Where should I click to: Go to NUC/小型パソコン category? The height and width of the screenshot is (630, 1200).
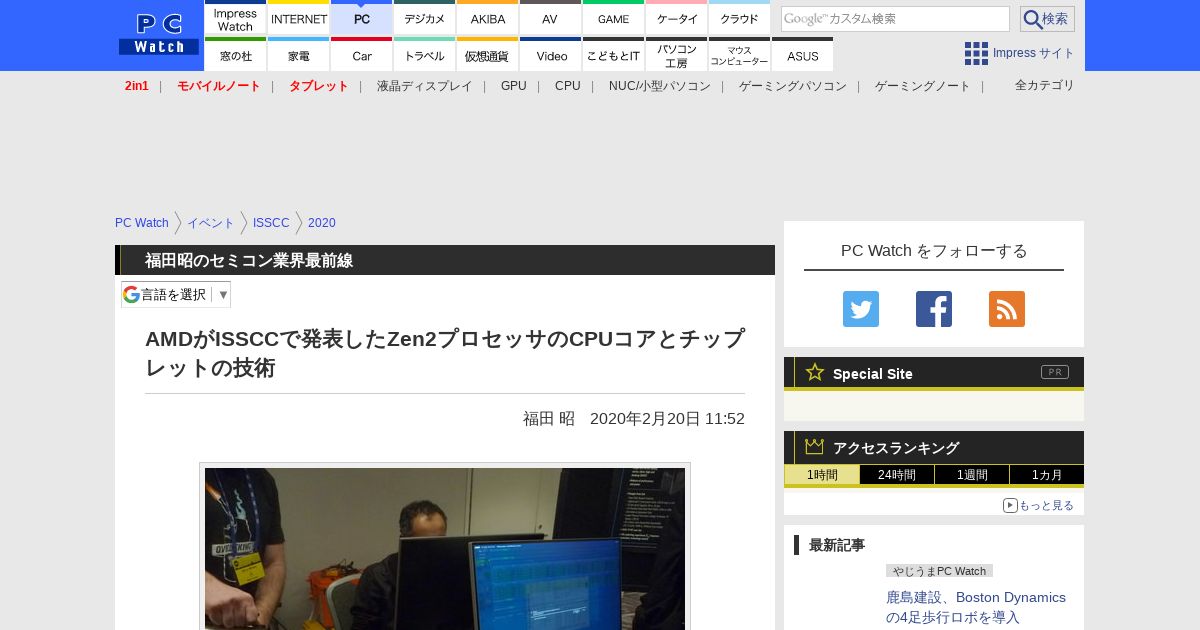660,86
